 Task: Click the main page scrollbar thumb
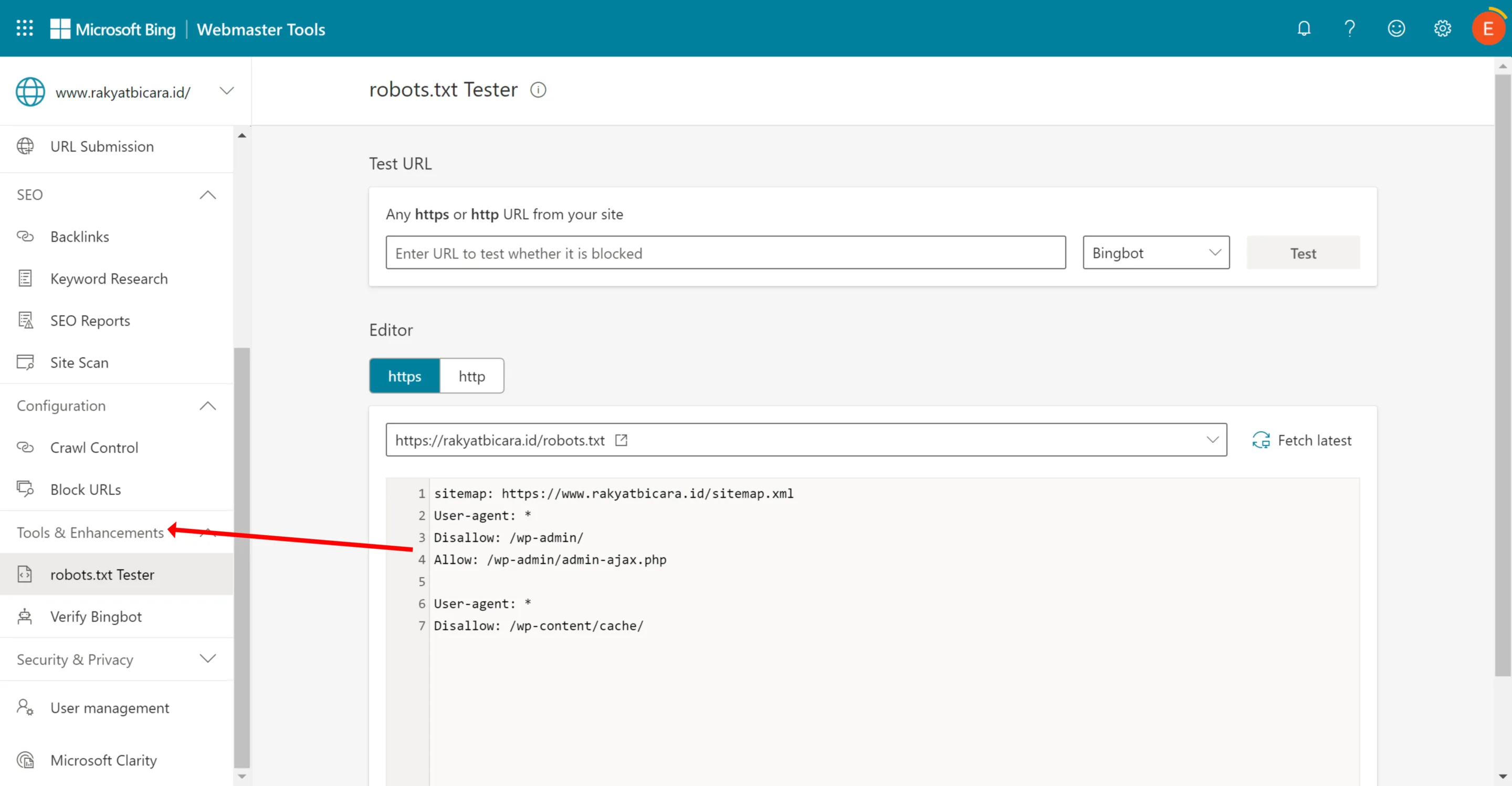[x=1503, y=374]
